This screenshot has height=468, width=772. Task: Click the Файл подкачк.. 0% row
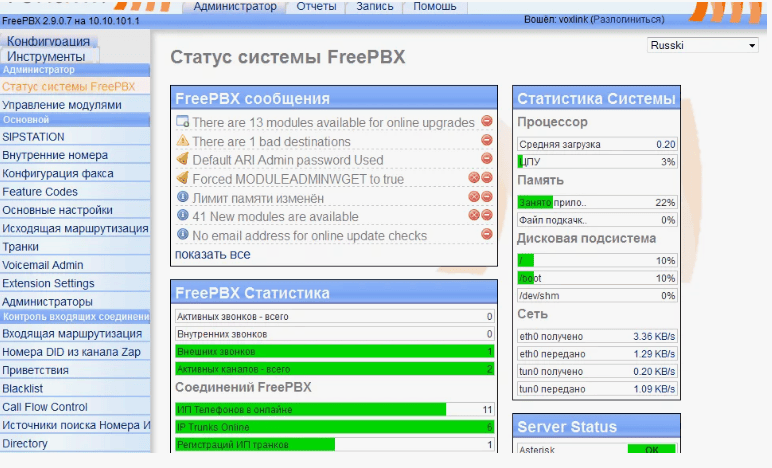click(597, 220)
